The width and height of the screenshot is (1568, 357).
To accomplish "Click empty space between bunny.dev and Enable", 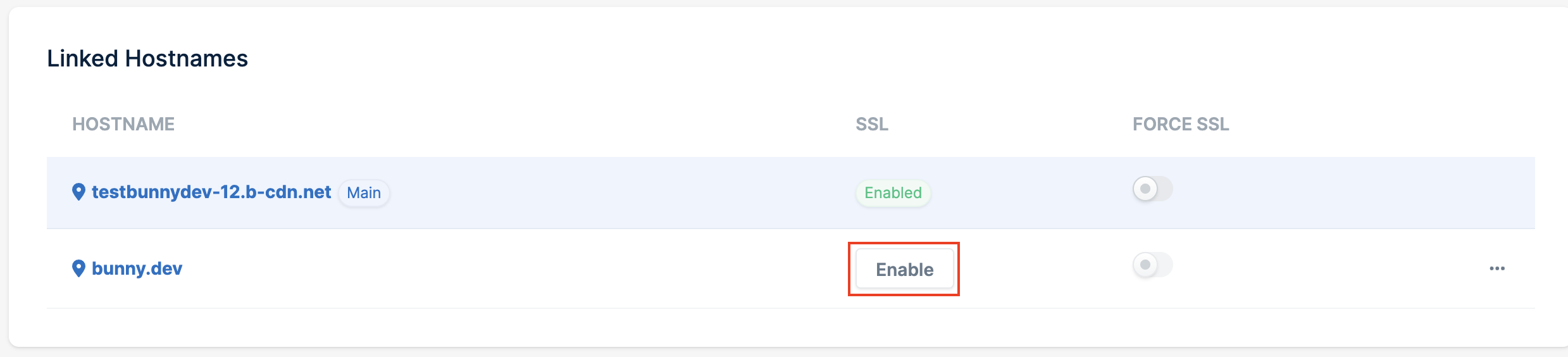I will (x=506, y=268).
